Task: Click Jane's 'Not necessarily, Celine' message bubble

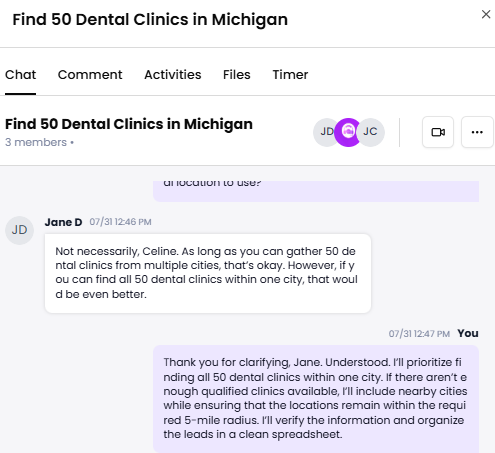Action: coord(208,273)
